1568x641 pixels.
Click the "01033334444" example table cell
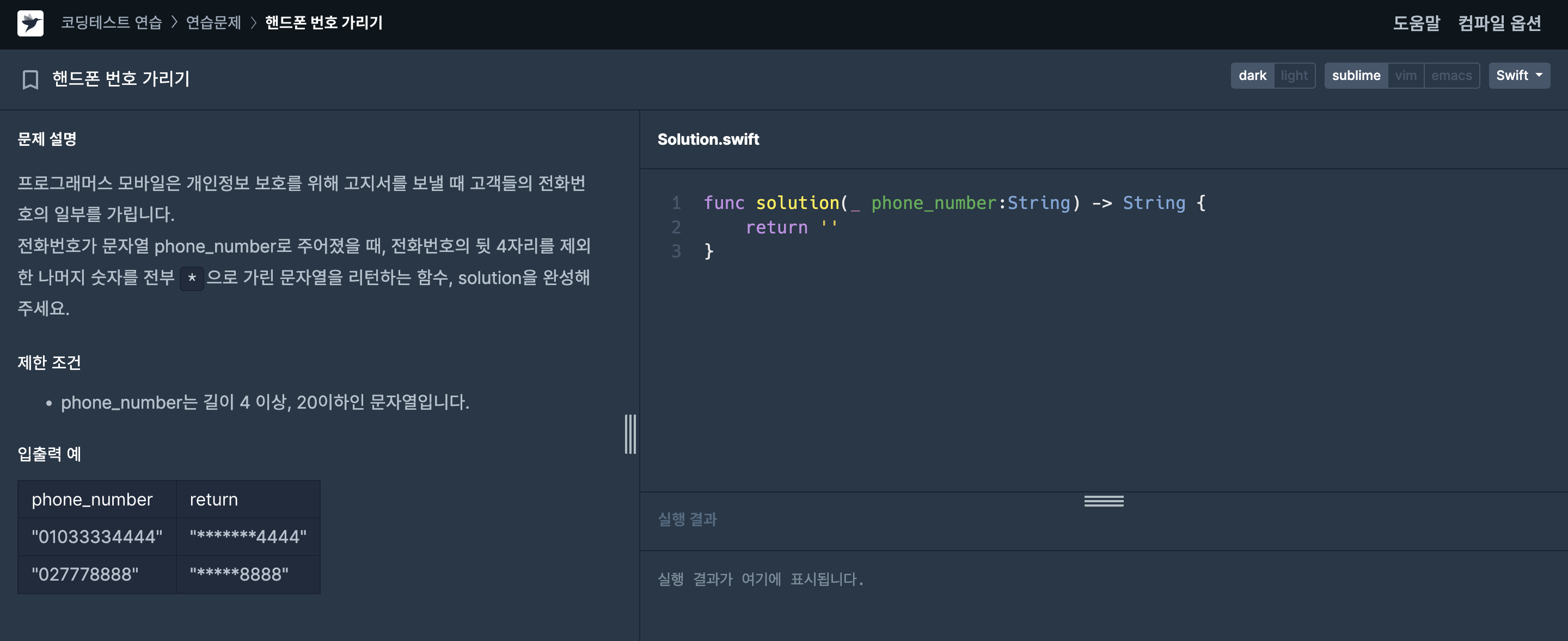[97, 537]
